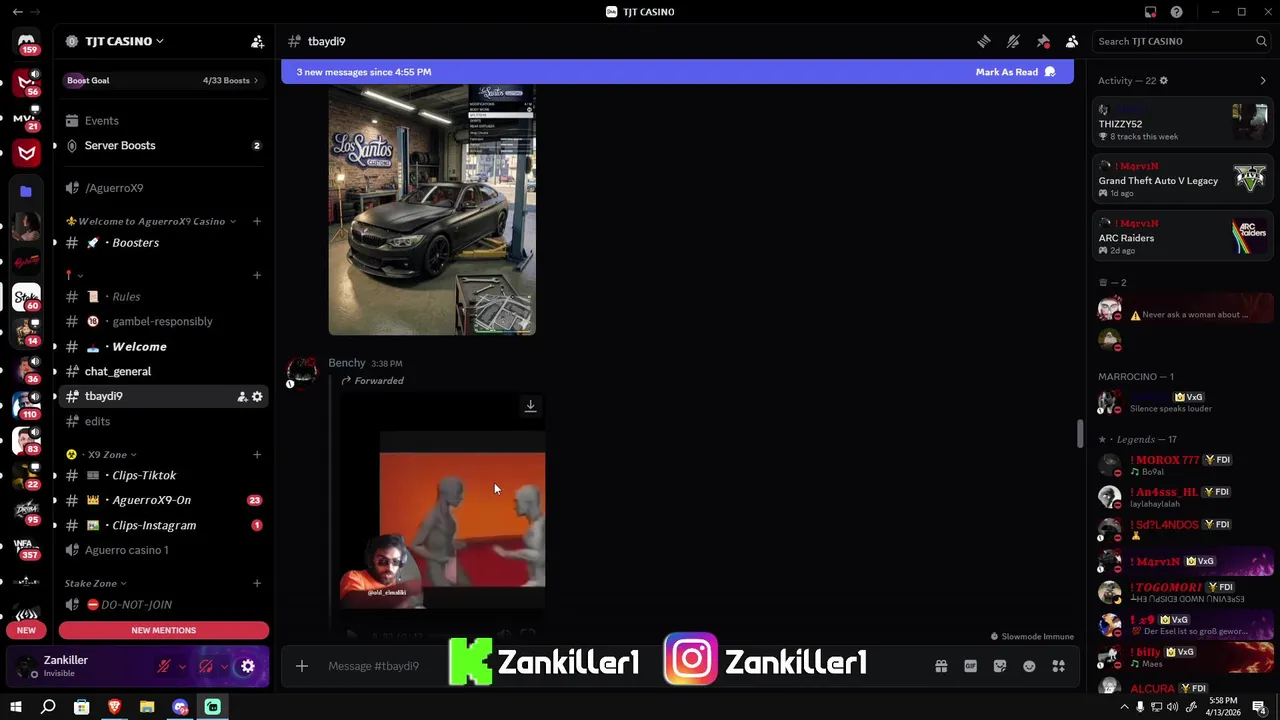The width and height of the screenshot is (1280, 720).
Task: Open pinned messages pin icon
Action: [1043, 41]
